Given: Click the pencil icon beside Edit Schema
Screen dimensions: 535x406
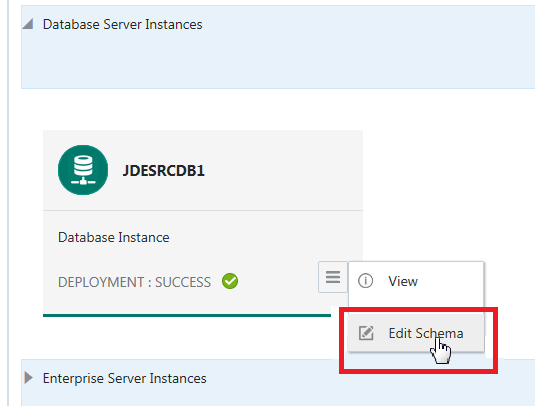Looking at the screenshot, I should 366,333.
